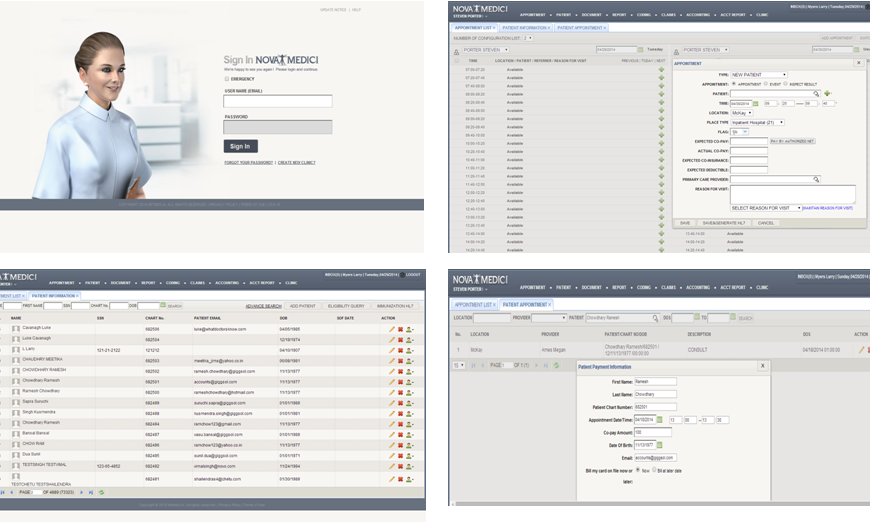Enable the Emergency option on the login form
The height and width of the screenshot is (530, 870).
pos(227,78)
